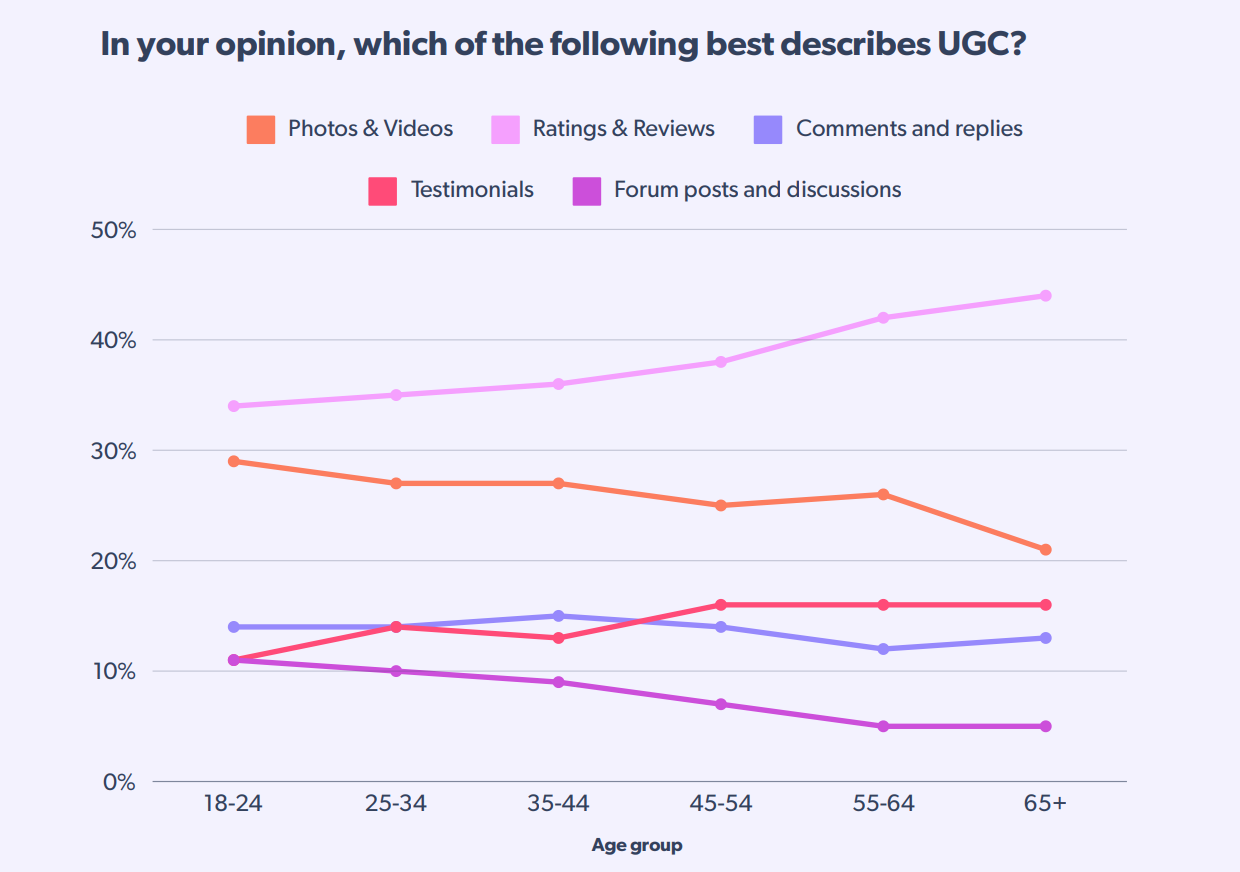Click the Photos & Videos point at 65+
This screenshot has width=1240, height=872.
coord(1045,550)
